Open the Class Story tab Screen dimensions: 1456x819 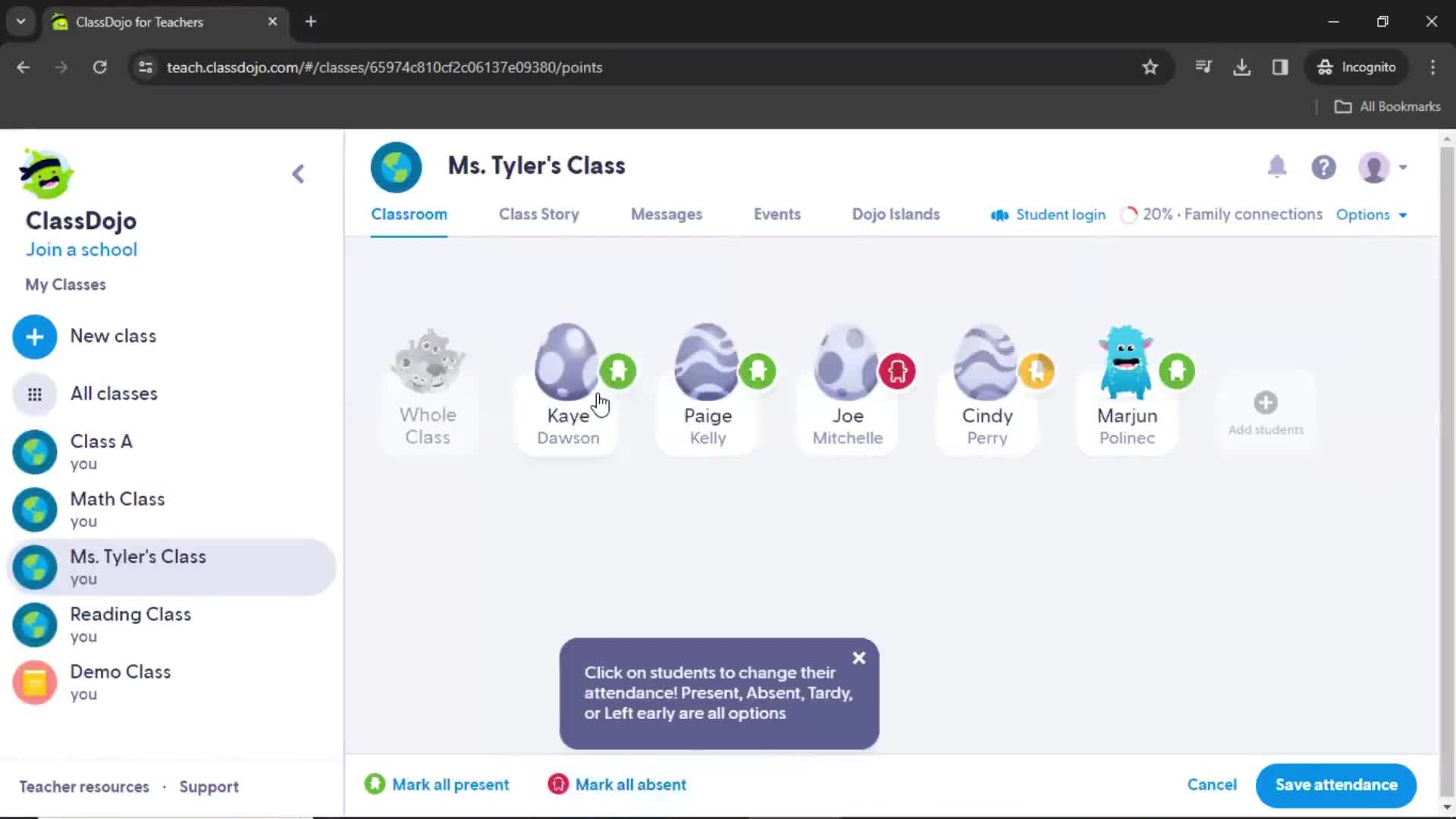(x=538, y=214)
